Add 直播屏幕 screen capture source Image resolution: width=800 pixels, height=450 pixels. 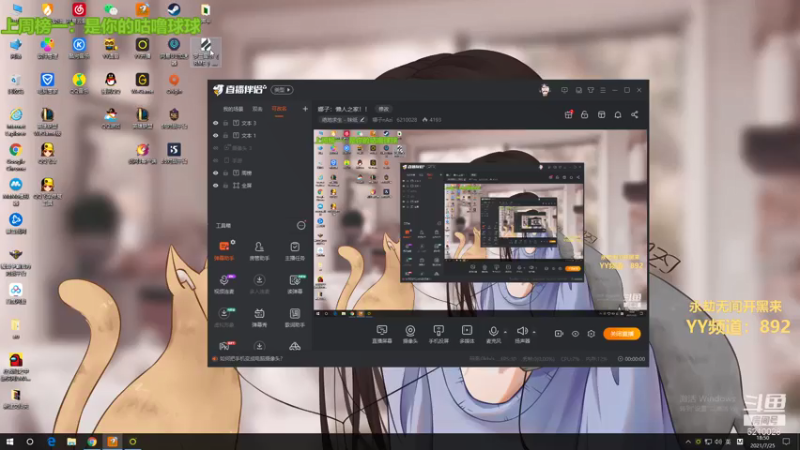(x=382, y=334)
